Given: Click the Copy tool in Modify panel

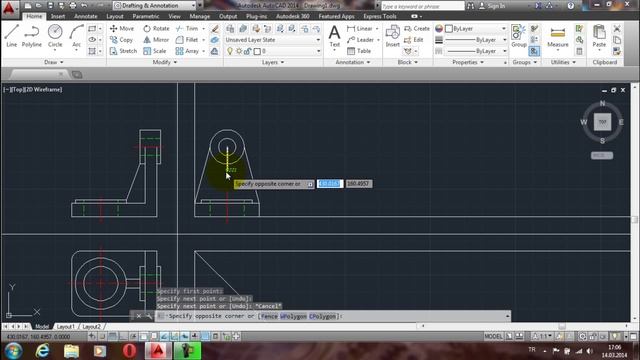Looking at the screenshot, I should [121, 40].
